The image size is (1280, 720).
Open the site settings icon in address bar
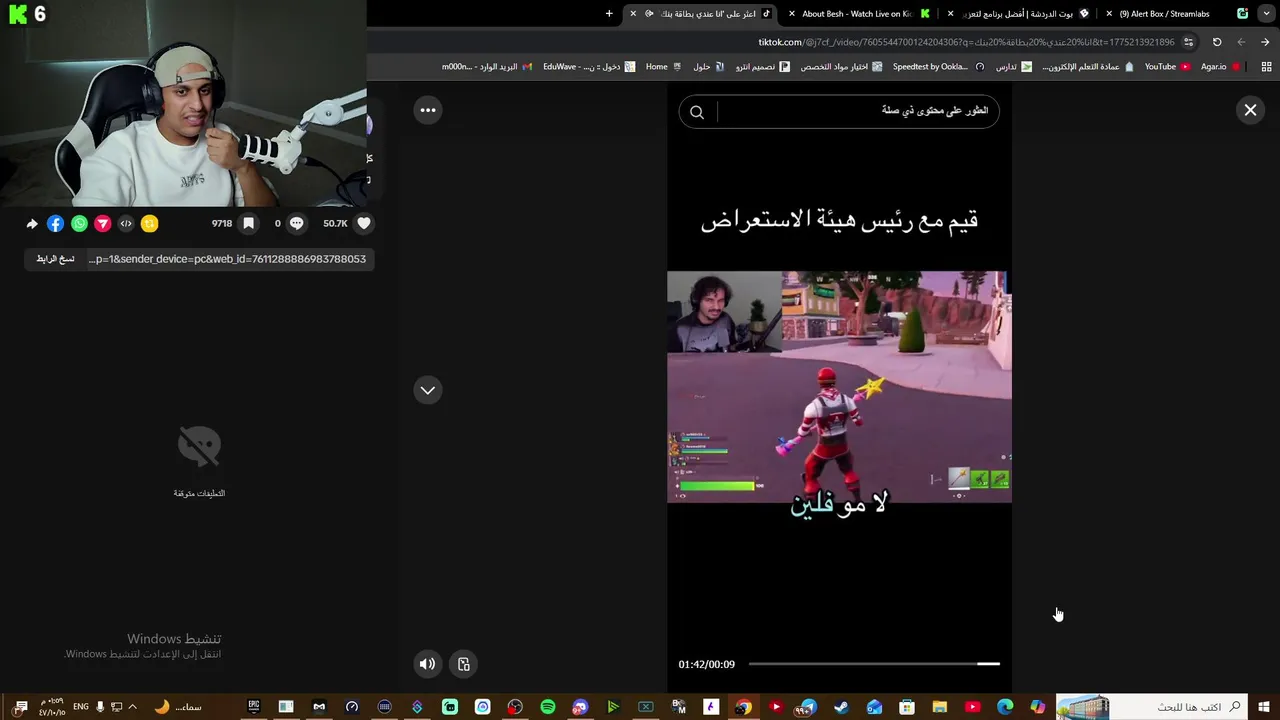pyautogui.click(x=1188, y=42)
